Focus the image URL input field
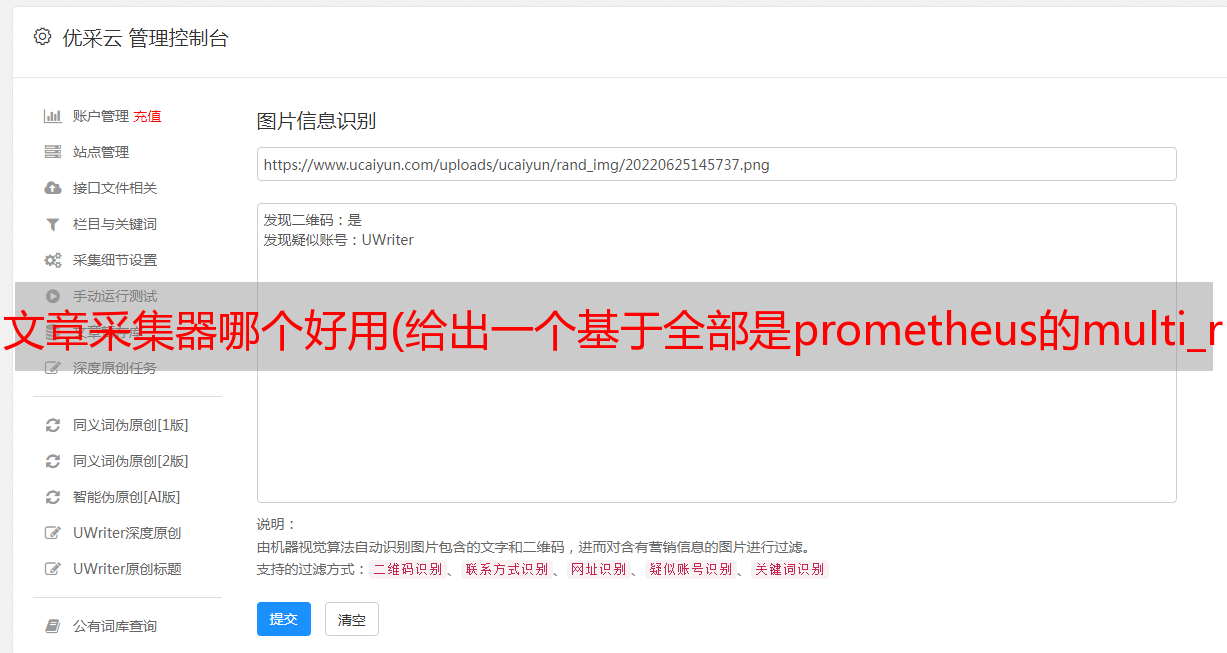 716,164
